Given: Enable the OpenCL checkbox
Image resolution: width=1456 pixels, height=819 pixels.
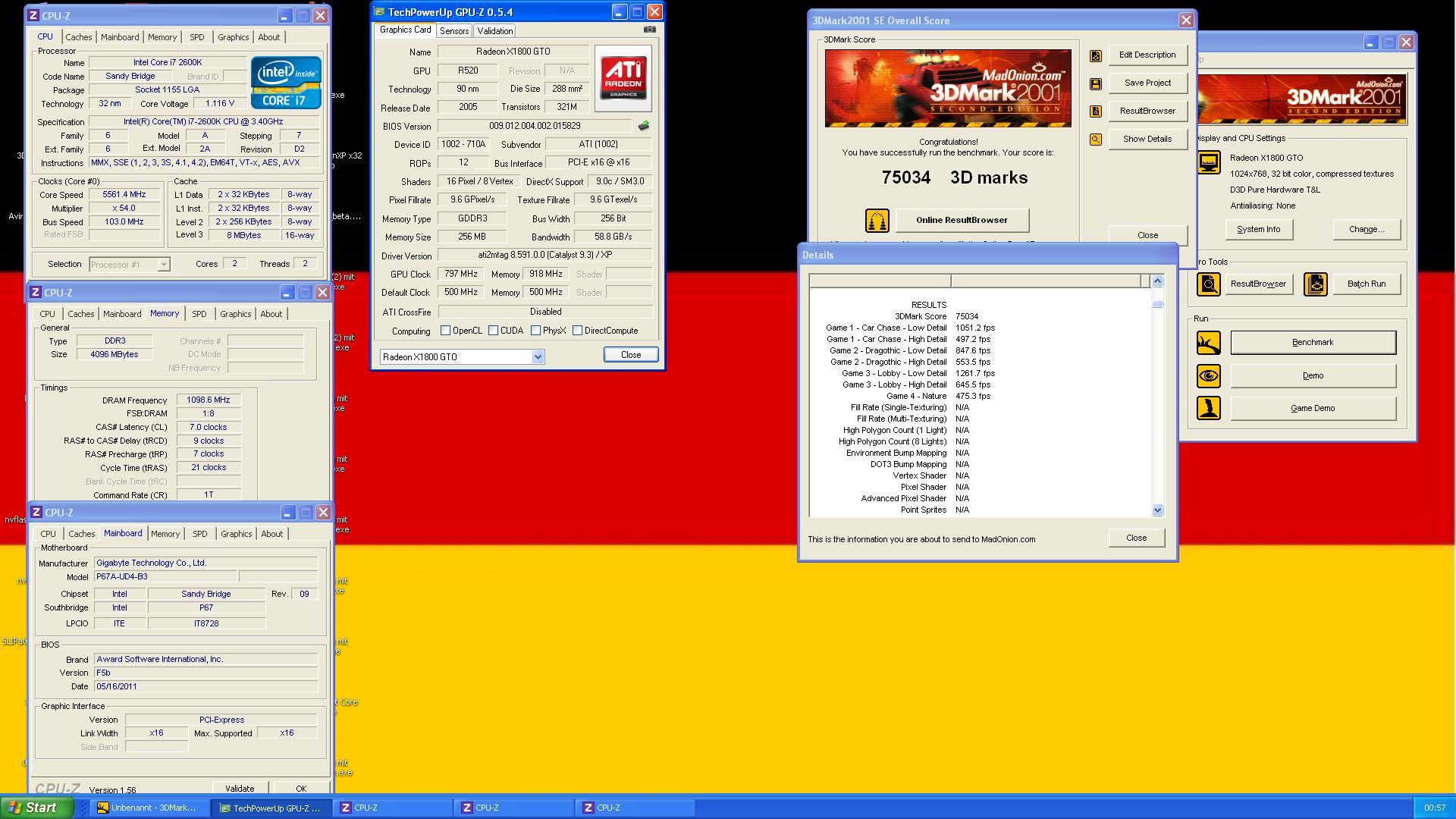Looking at the screenshot, I should [446, 331].
